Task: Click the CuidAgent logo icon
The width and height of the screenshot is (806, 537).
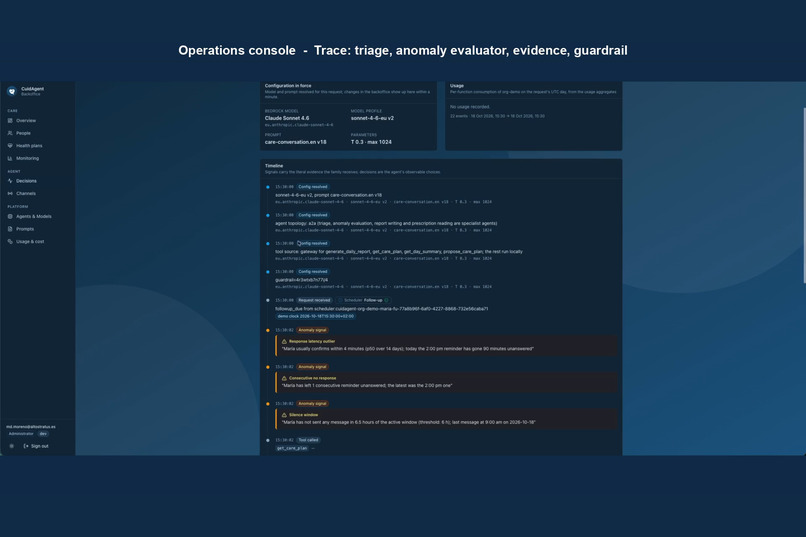Action: (12, 91)
